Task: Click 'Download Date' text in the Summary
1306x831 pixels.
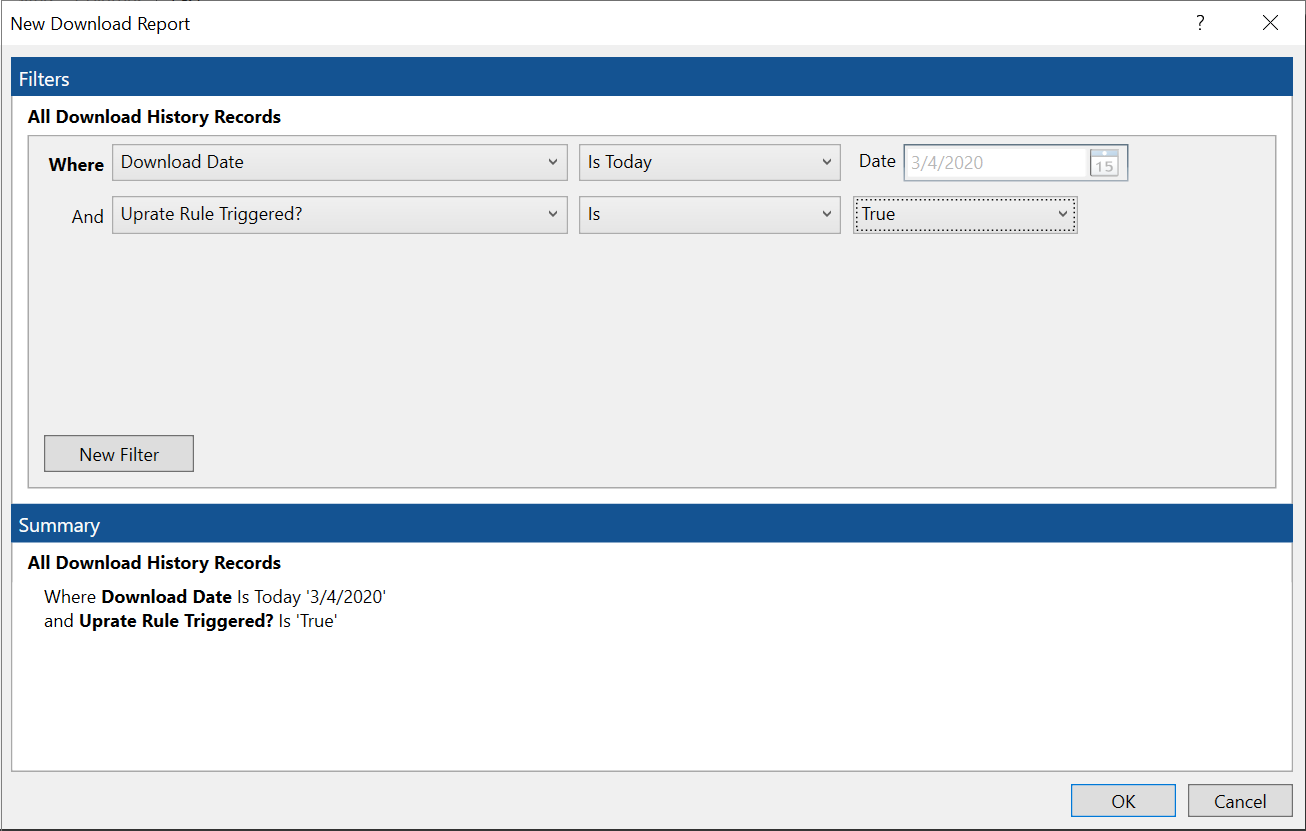Action: [x=166, y=596]
